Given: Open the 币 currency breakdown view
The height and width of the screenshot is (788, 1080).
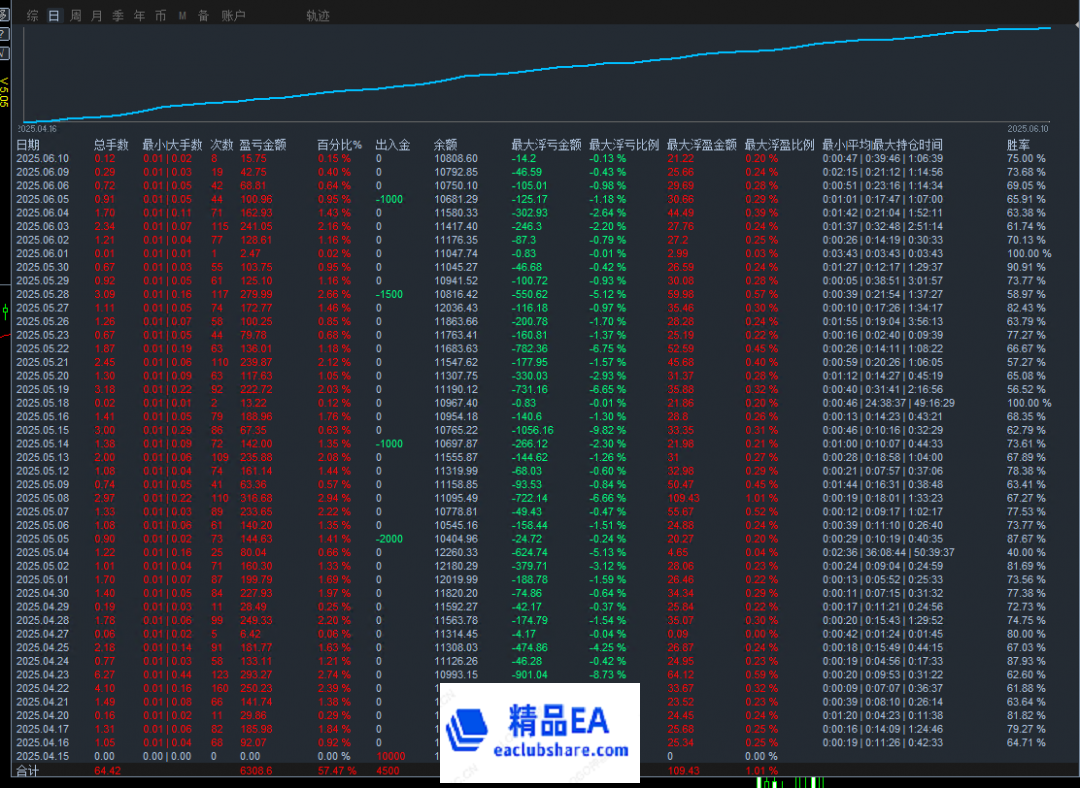Looking at the screenshot, I should pos(160,15).
